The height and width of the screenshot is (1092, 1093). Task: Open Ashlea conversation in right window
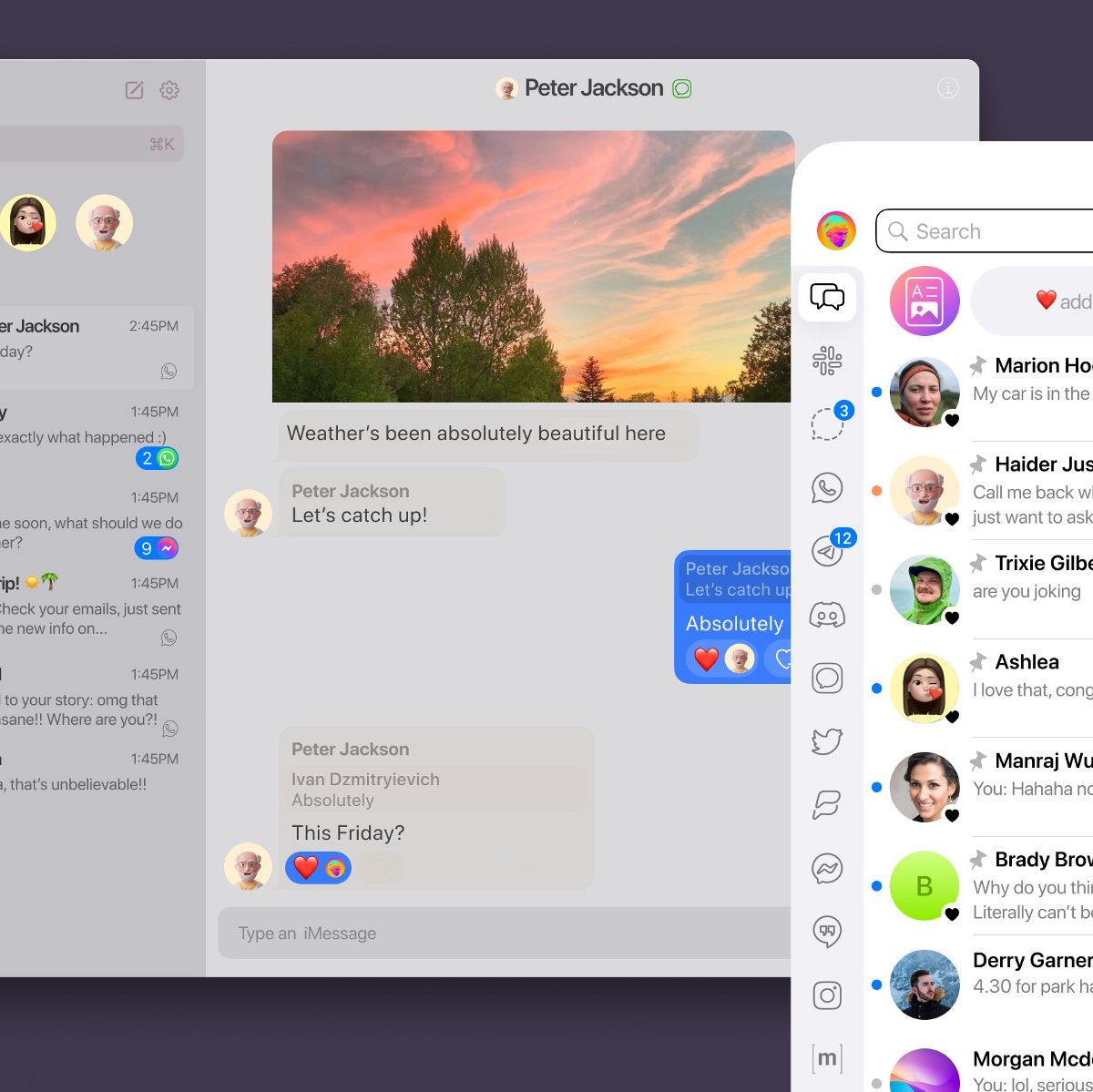pyautogui.click(x=981, y=689)
